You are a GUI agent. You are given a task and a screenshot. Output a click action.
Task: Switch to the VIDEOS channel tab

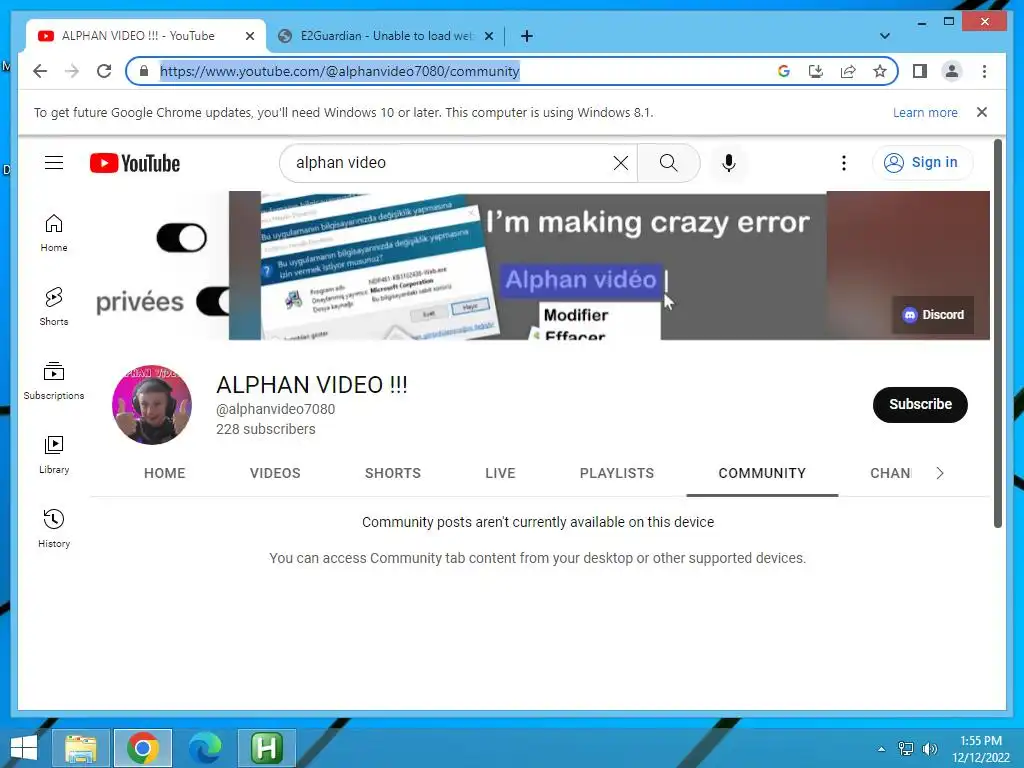(275, 473)
